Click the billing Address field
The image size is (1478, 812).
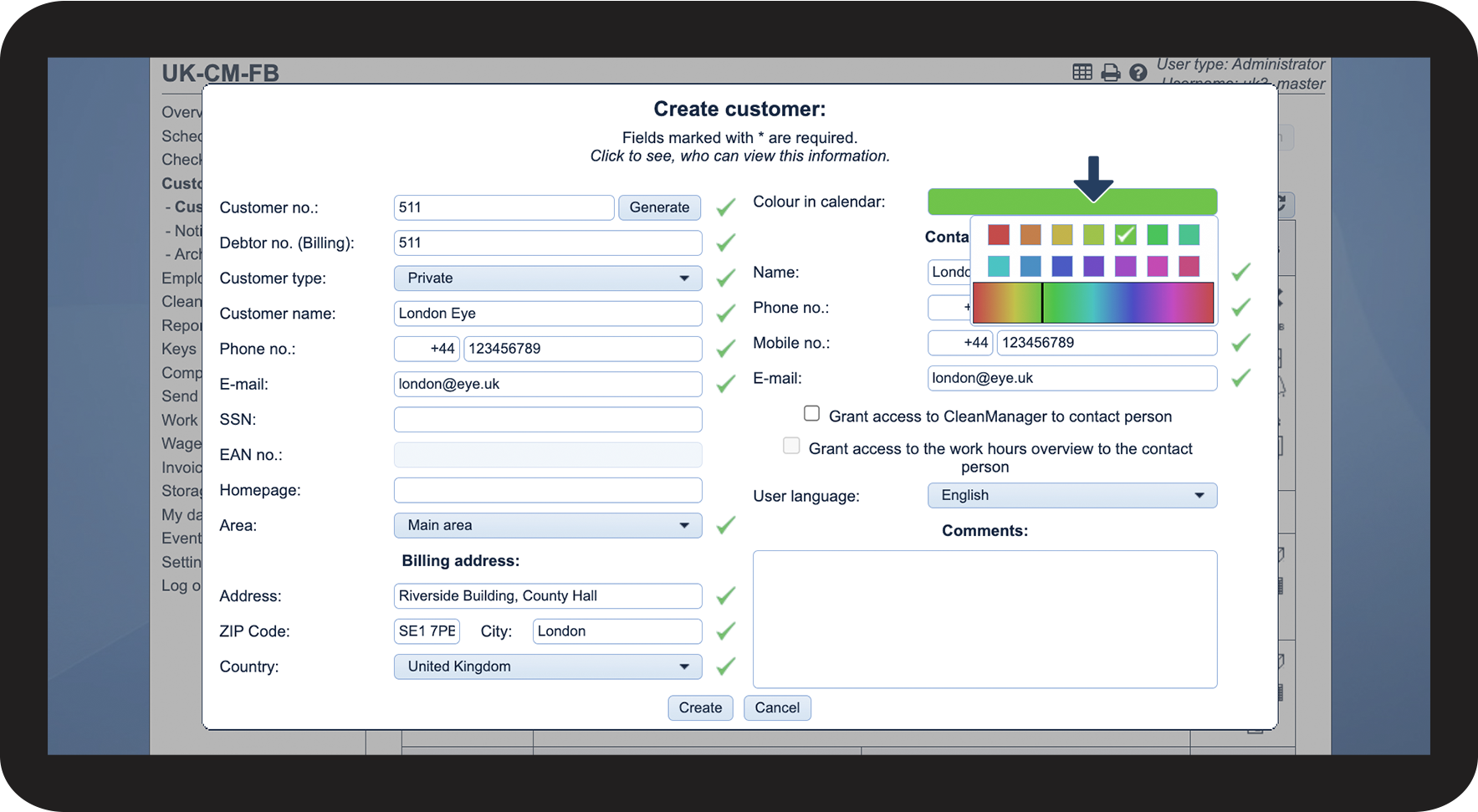[548, 596]
